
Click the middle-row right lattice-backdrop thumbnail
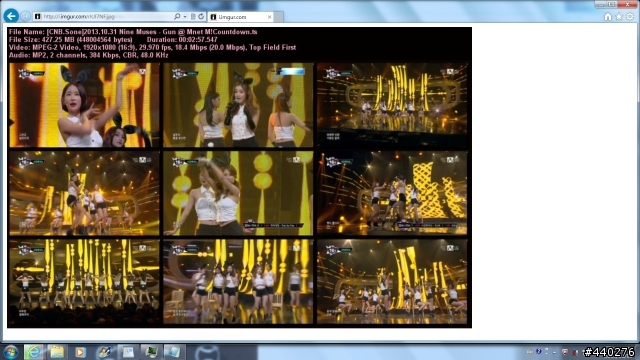pos(392,193)
